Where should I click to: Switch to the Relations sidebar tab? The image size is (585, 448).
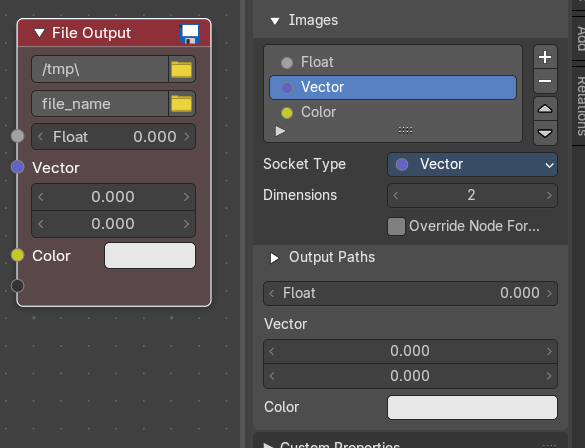tap(580, 106)
